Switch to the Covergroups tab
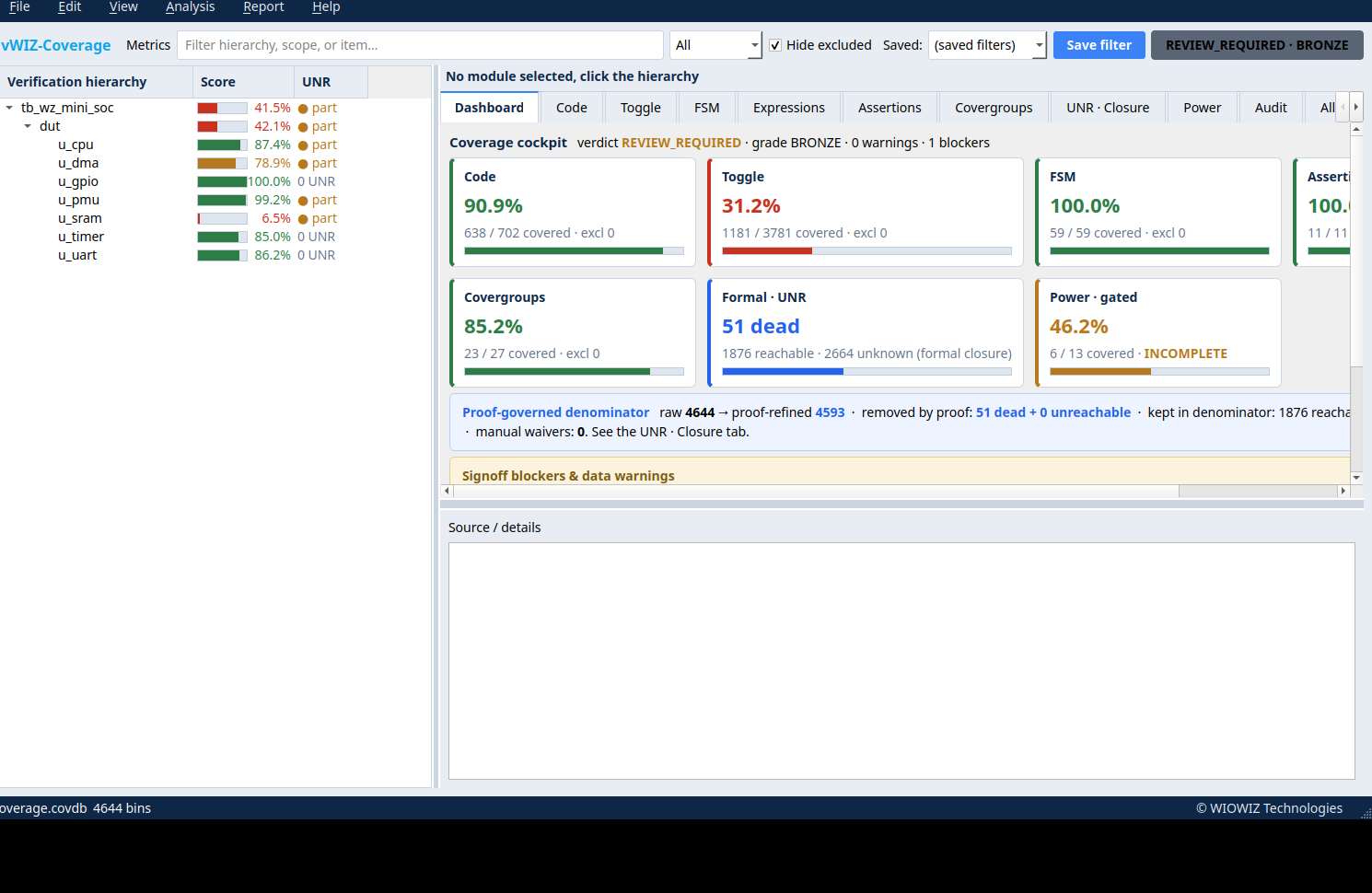1372x893 pixels. pyautogui.click(x=994, y=108)
